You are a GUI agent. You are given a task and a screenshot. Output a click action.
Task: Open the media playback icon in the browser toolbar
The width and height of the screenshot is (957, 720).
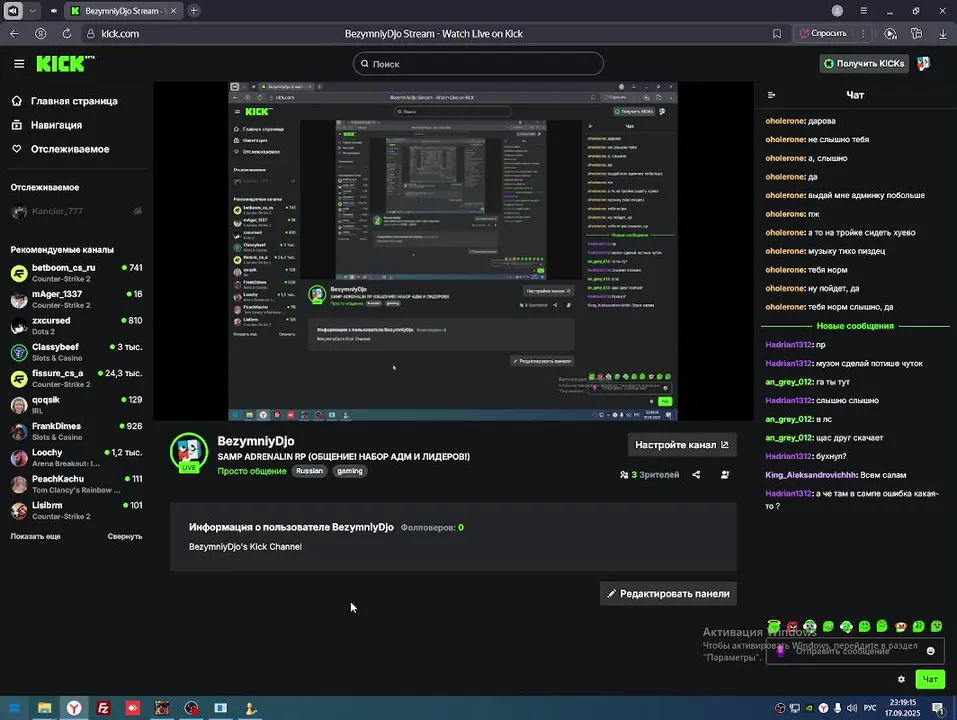[890, 34]
